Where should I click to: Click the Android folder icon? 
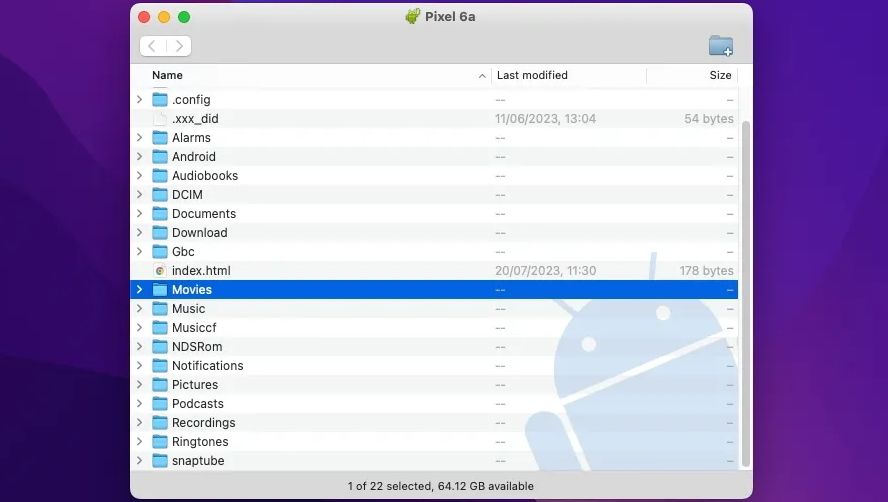tap(160, 156)
